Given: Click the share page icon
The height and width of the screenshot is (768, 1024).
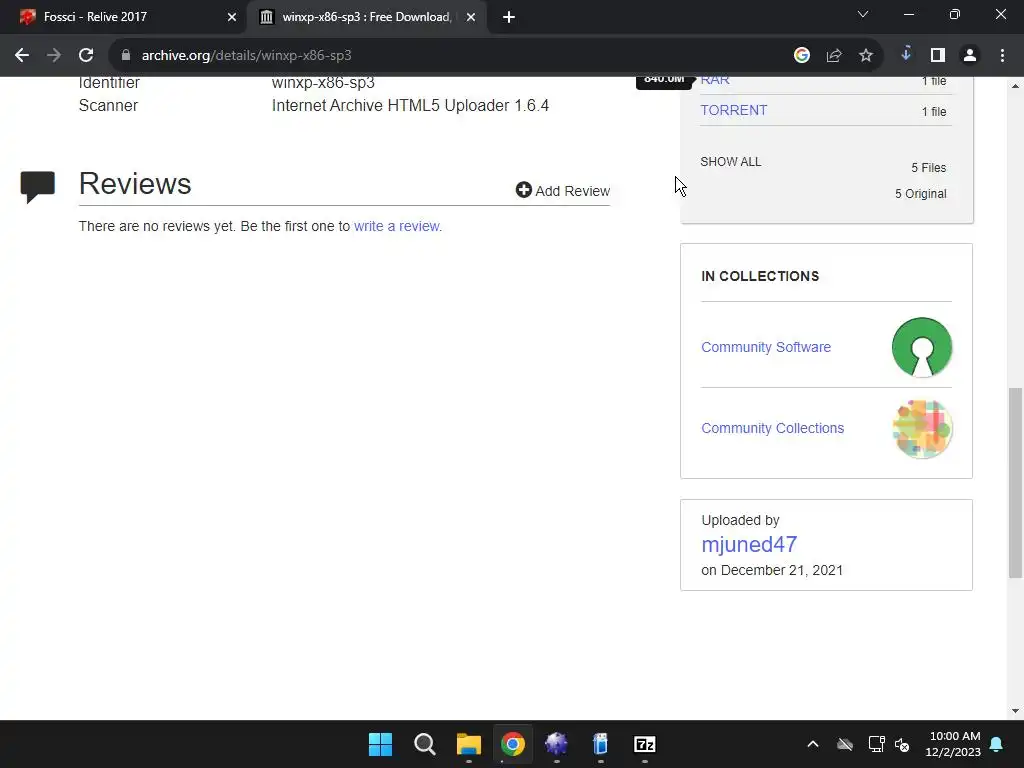Looking at the screenshot, I should coord(834,56).
